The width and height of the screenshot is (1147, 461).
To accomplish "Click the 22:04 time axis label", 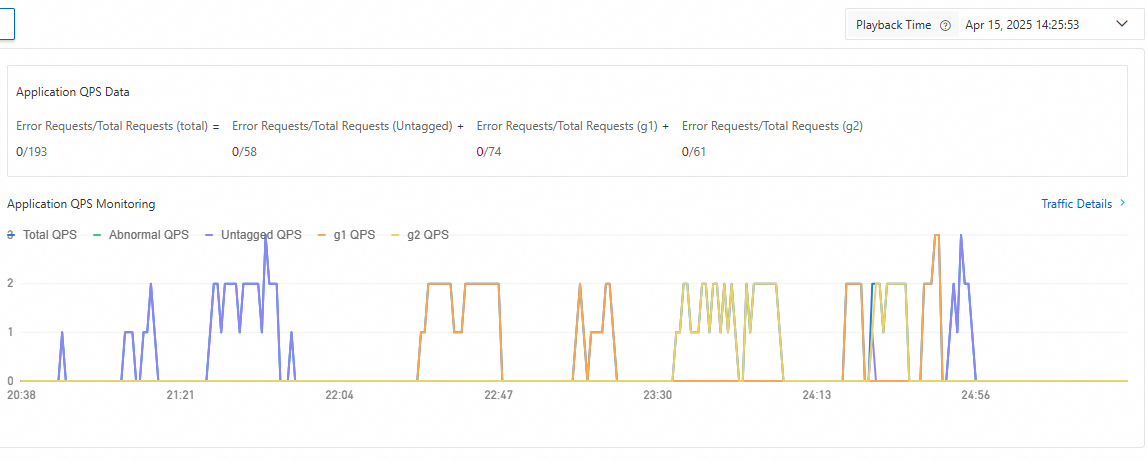I will [x=339, y=395].
